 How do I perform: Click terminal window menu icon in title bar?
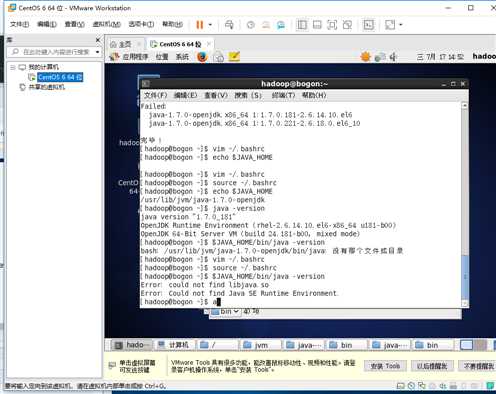pos(146,84)
